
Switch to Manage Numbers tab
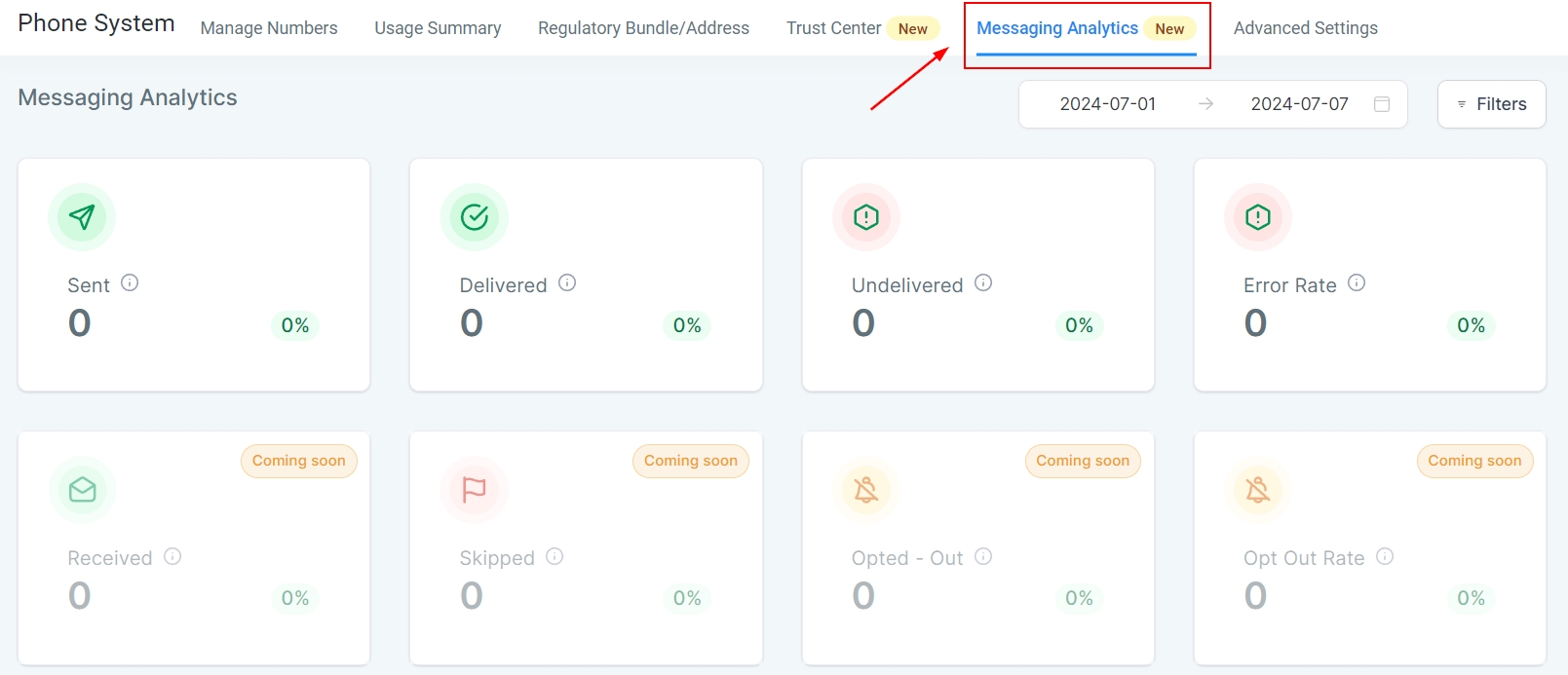pos(269,28)
